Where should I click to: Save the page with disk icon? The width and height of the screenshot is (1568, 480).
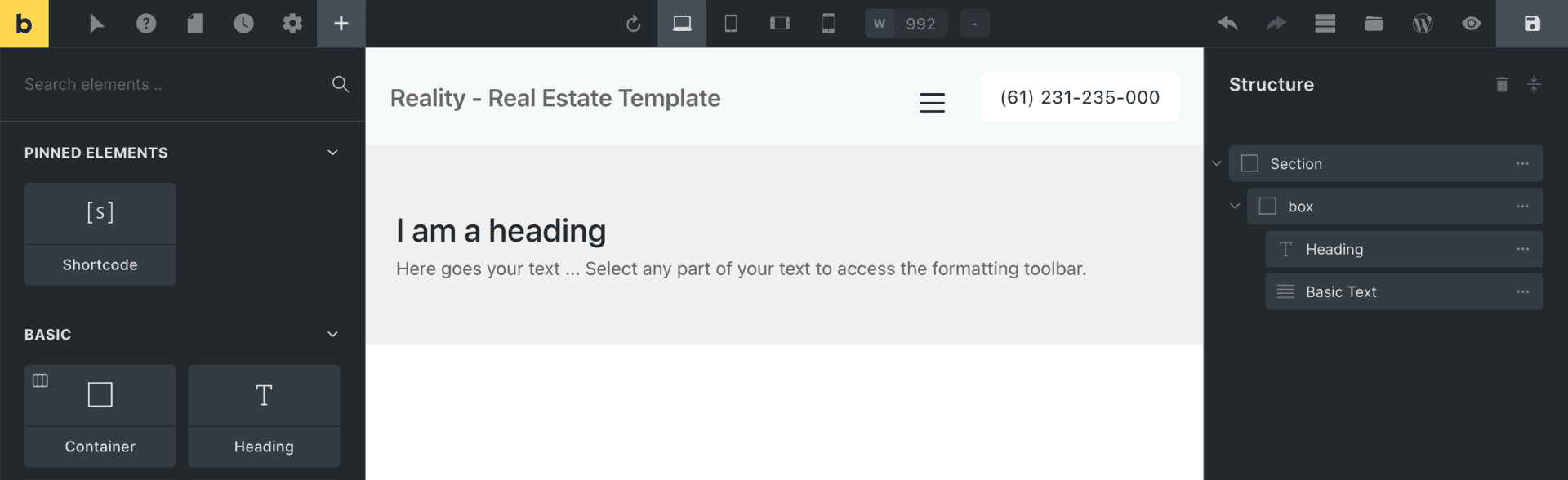point(1532,24)
